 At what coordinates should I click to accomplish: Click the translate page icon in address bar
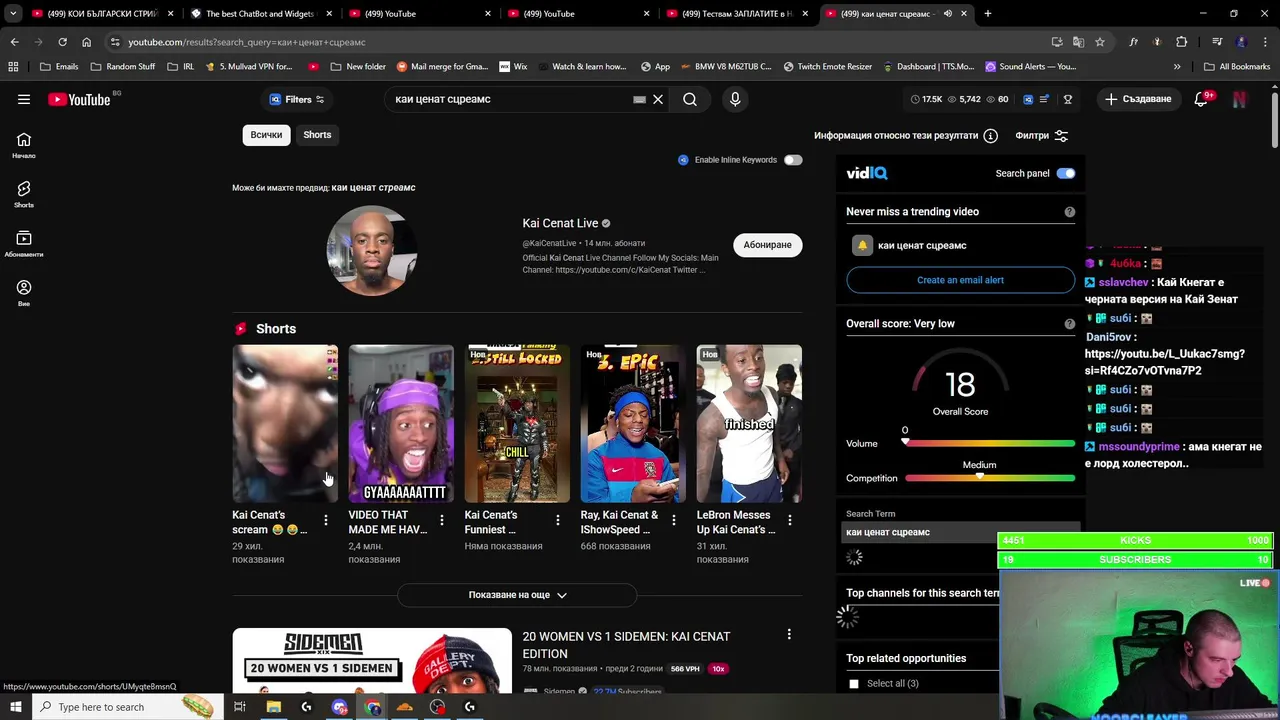coord(1078,42)
